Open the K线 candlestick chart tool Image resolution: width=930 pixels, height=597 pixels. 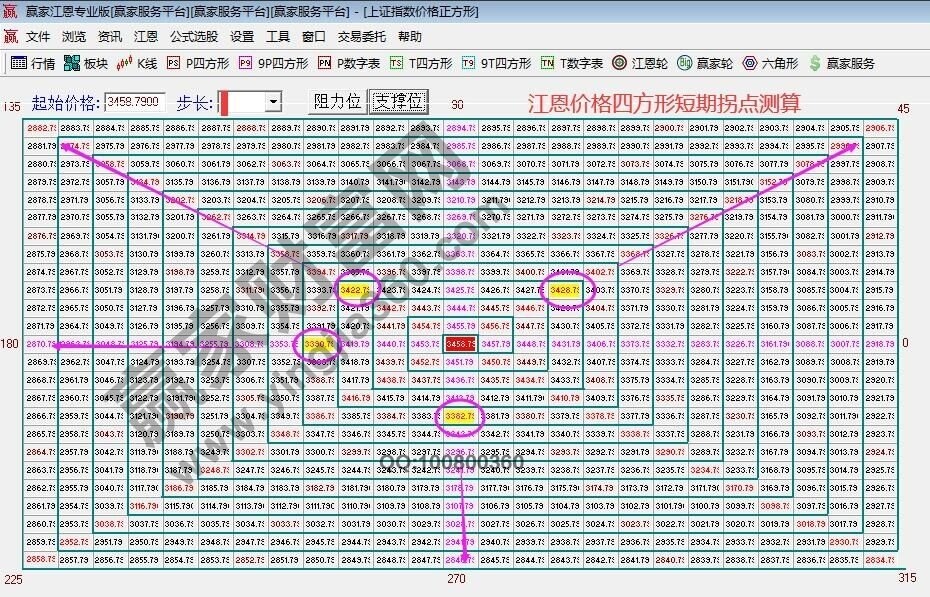(137, 63)
